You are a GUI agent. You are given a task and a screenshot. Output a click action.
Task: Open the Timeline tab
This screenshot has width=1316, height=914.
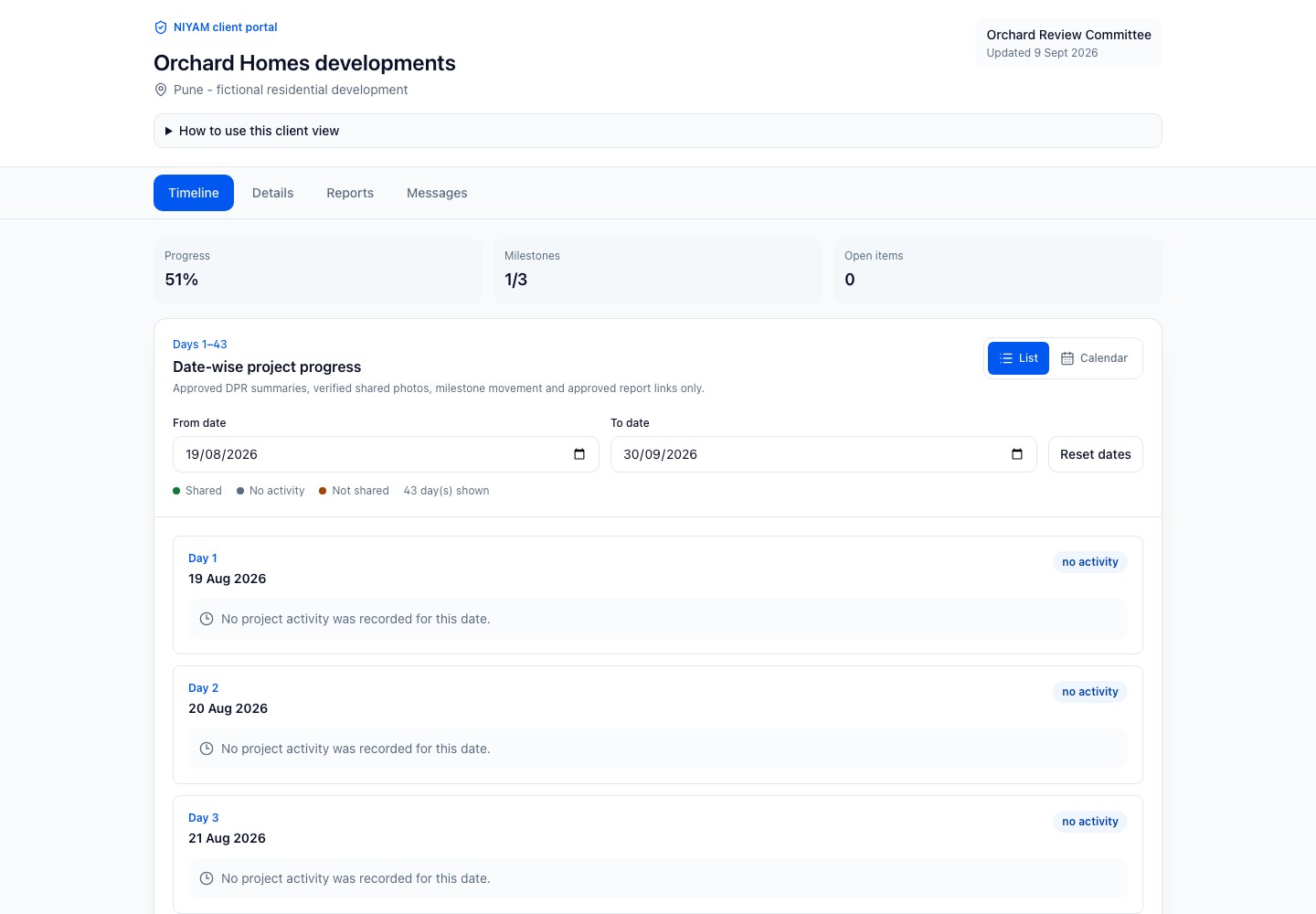coord(194,193)
